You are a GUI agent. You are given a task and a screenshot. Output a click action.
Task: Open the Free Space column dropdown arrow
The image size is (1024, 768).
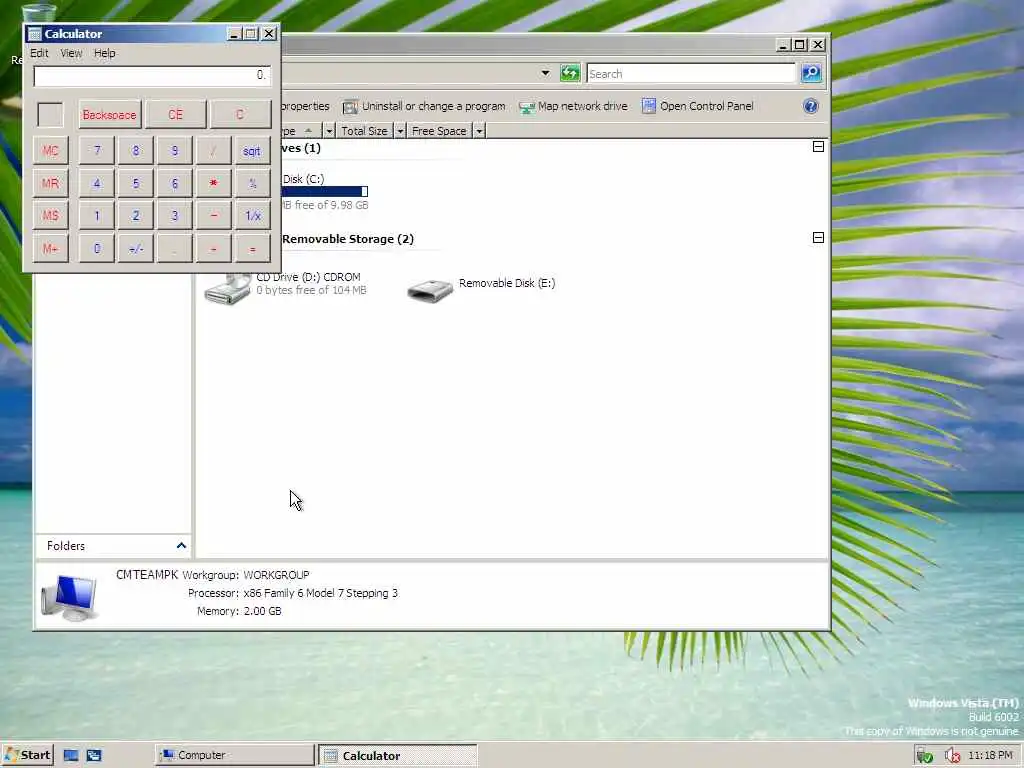pyautogui.click(x=479, y=131)
